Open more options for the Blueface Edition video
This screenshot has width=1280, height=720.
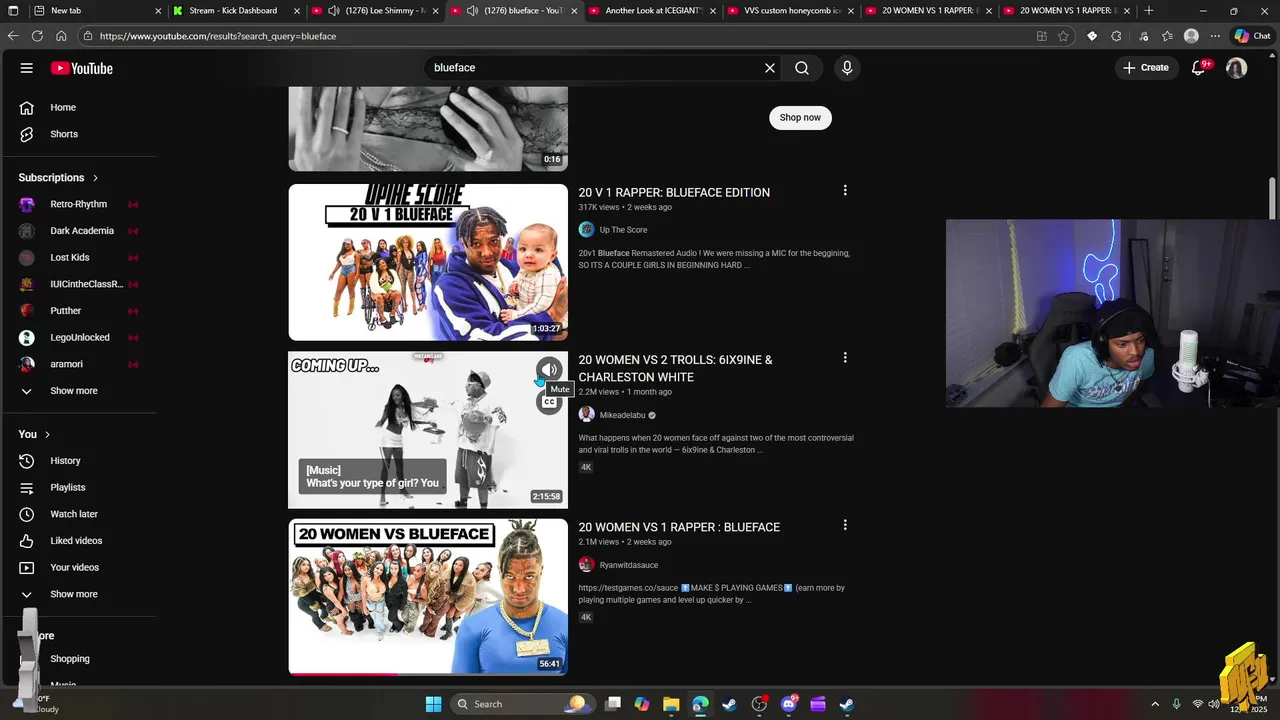pyautogui.click(x=845, y=190)
